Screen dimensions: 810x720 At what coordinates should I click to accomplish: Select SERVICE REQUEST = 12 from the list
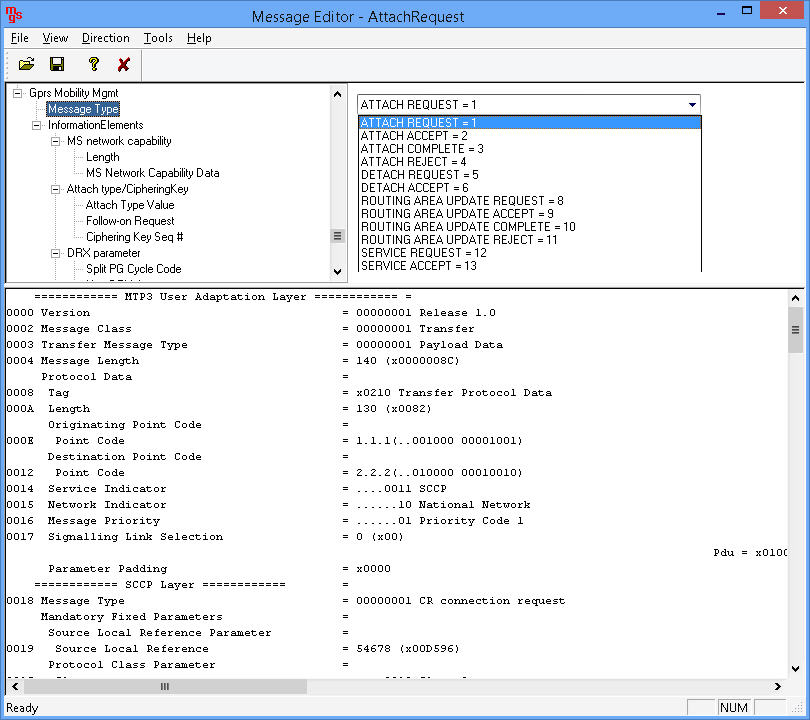coord(423,252)
